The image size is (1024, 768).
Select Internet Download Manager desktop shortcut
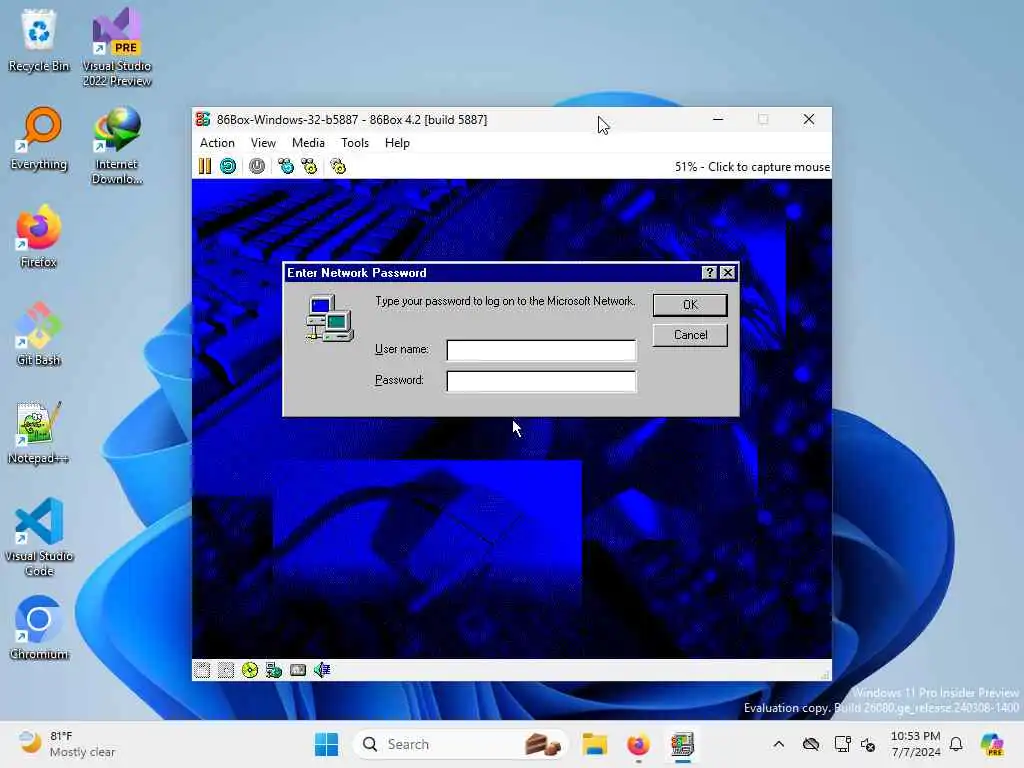[x=117, y=146]
